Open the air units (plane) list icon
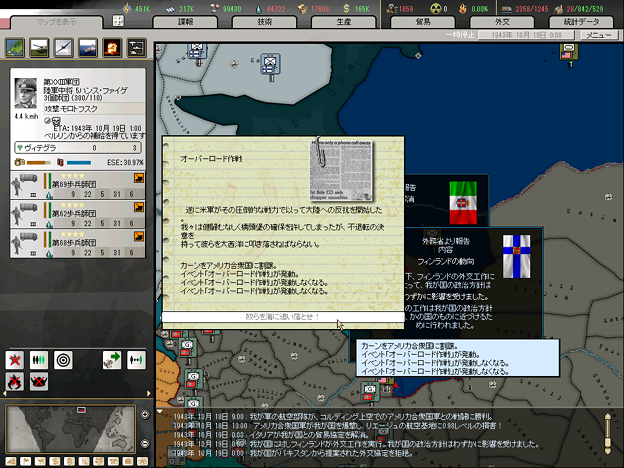The height and width of the screenshot is (468, 624). [64, 48]
